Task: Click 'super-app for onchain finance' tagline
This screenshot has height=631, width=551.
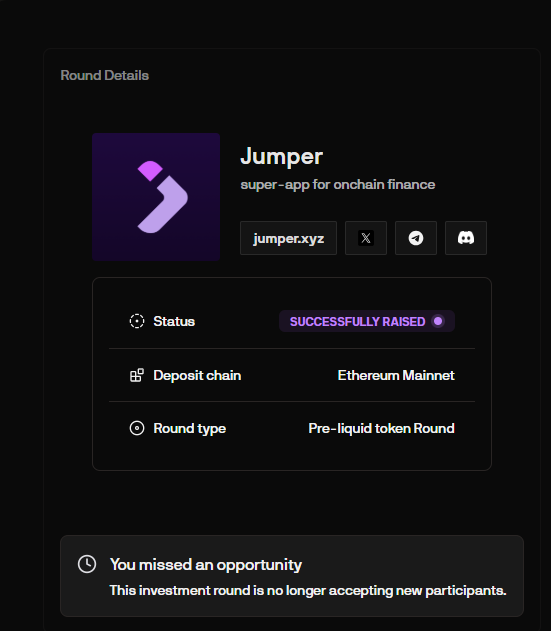Action: [338, 184]
